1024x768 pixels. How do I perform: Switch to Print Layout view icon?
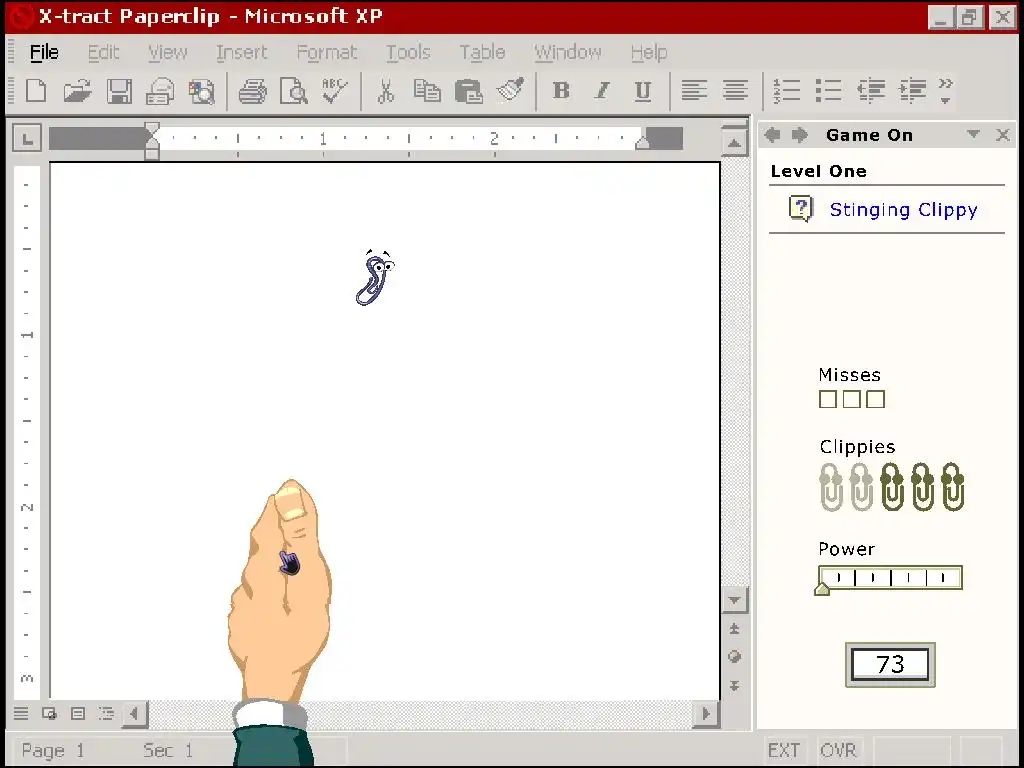[x=78, y=713]
